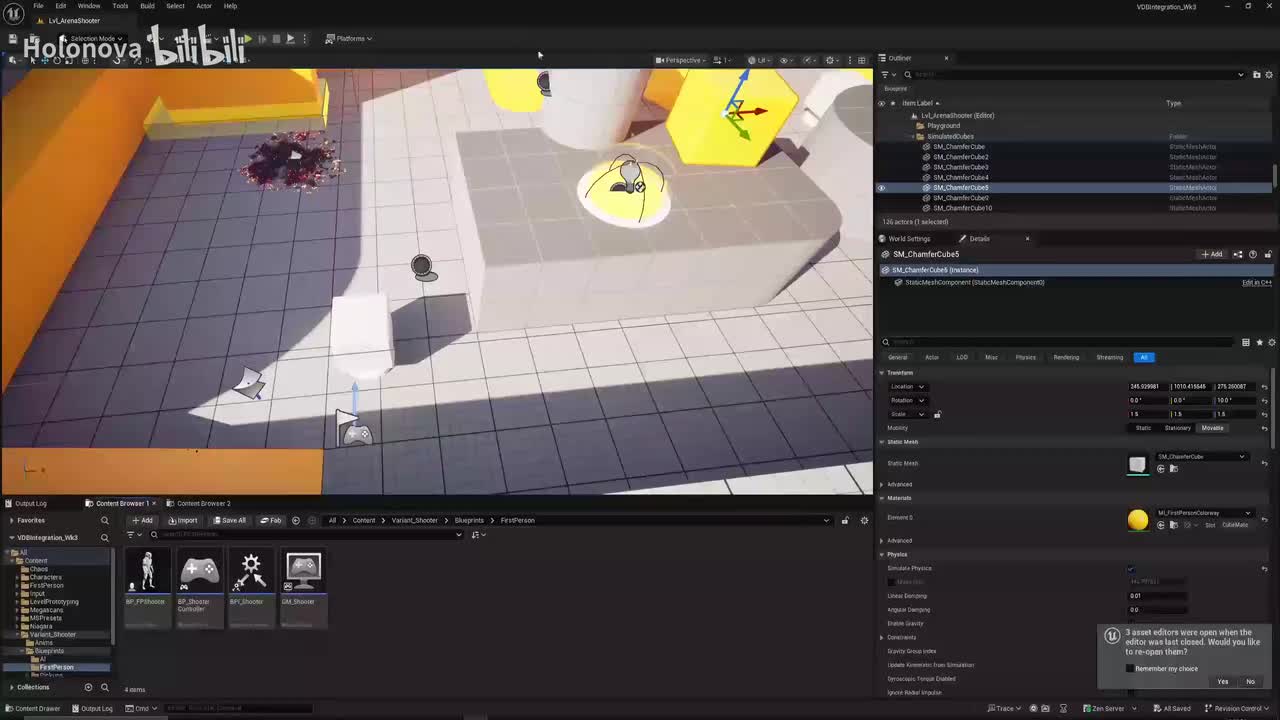1280x720 pixels.
Task: Toggle favorites star in the Details panel
Action: click(1259, 342)
